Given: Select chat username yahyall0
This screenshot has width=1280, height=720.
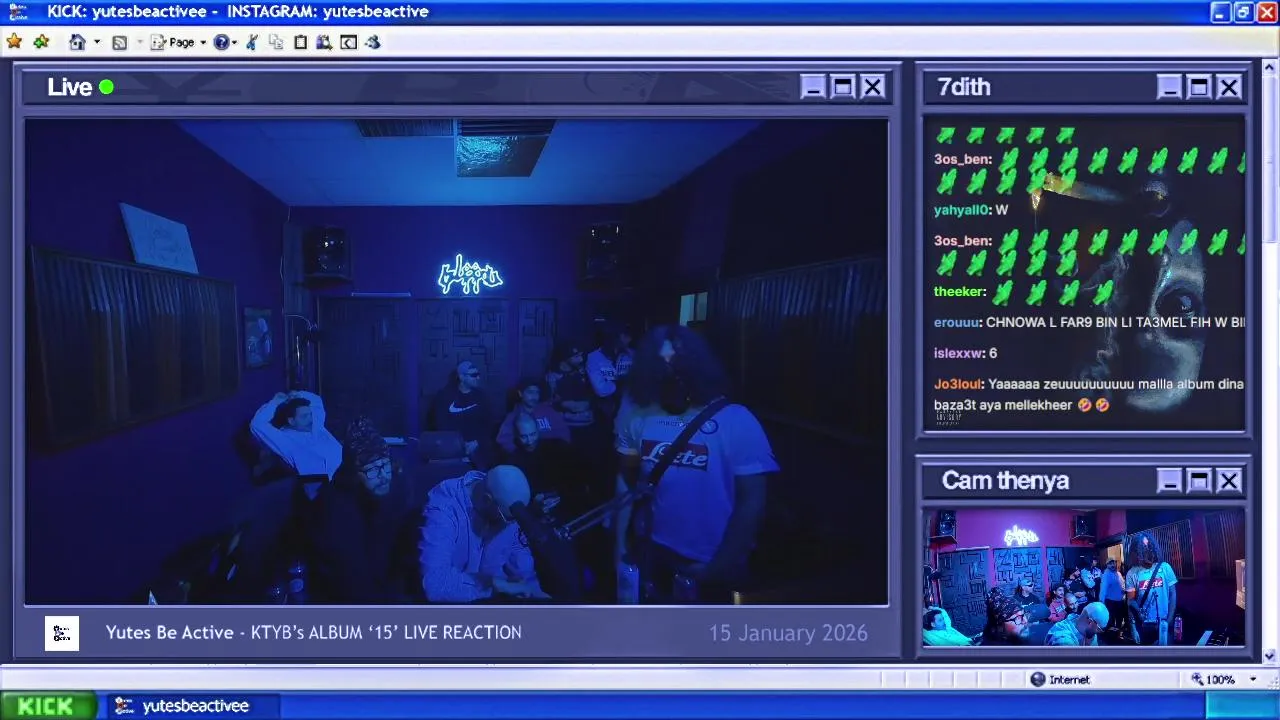Looking at the screenshot, I should 962,210.
